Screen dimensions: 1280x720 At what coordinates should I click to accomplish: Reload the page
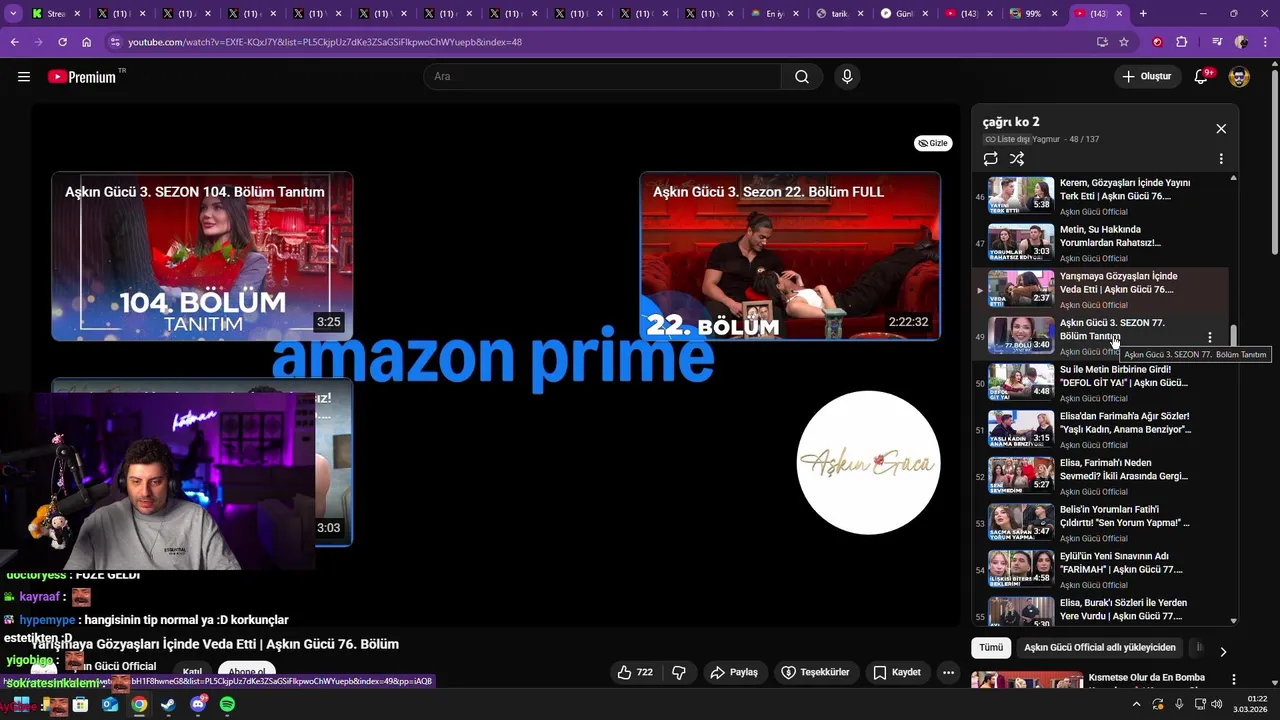point(62,42)
